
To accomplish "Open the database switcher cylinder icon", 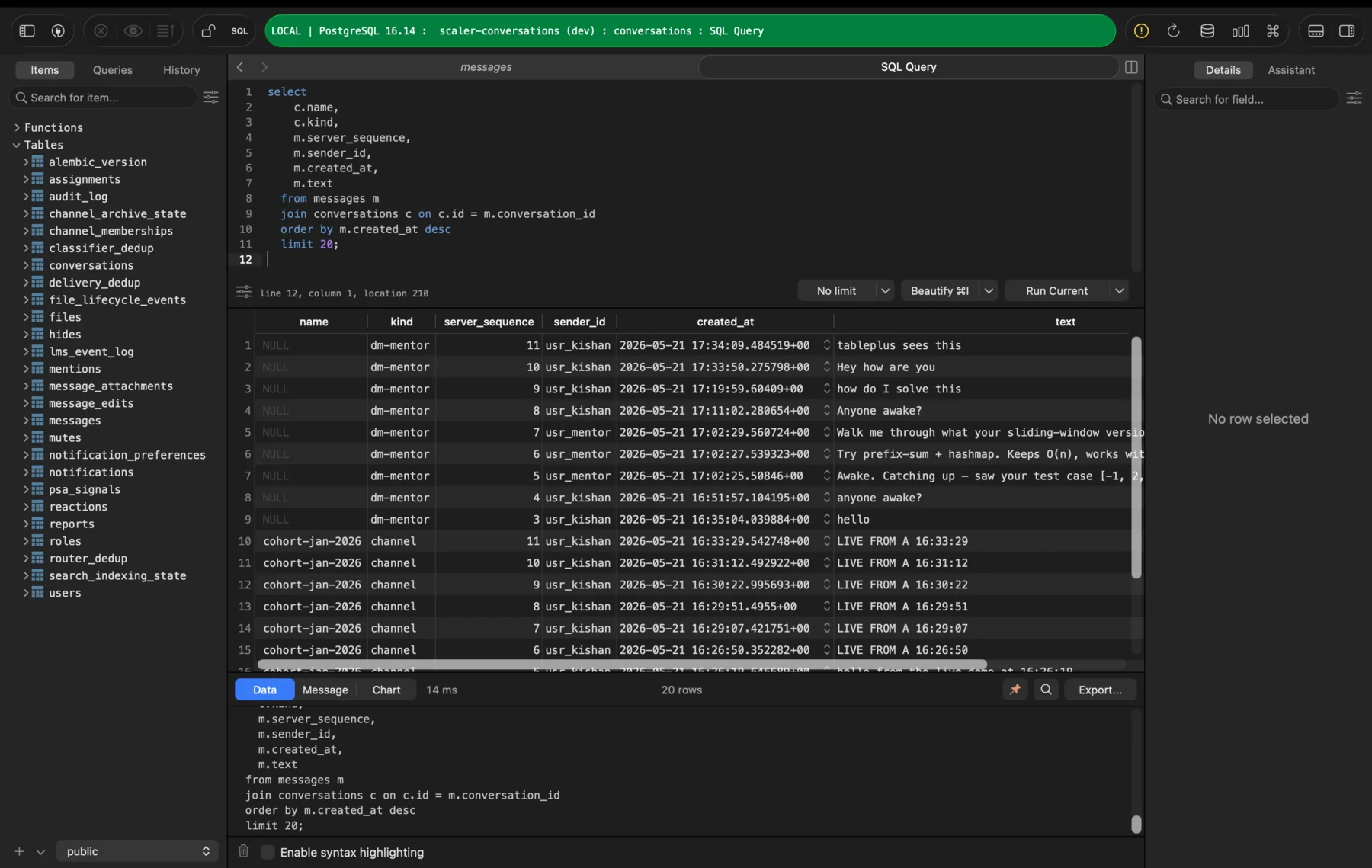I will (1207, 31).
